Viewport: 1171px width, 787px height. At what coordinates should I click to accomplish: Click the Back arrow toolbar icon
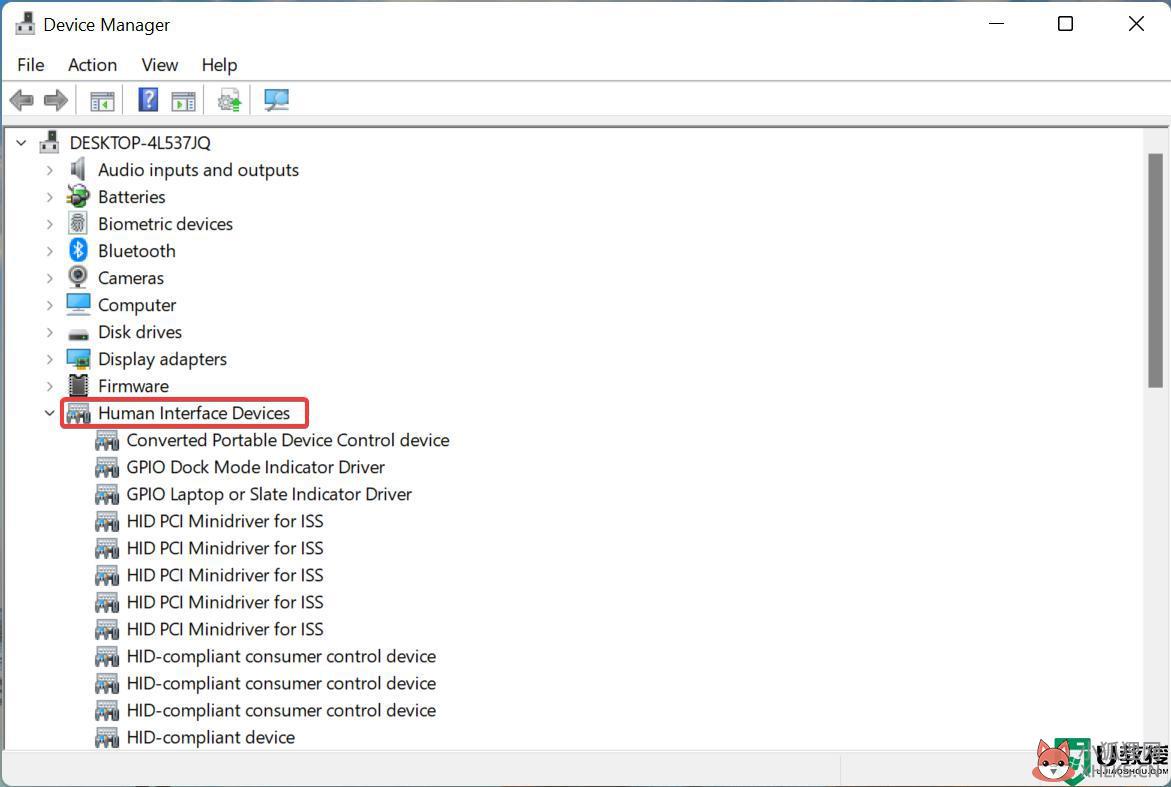pos(22,100)
